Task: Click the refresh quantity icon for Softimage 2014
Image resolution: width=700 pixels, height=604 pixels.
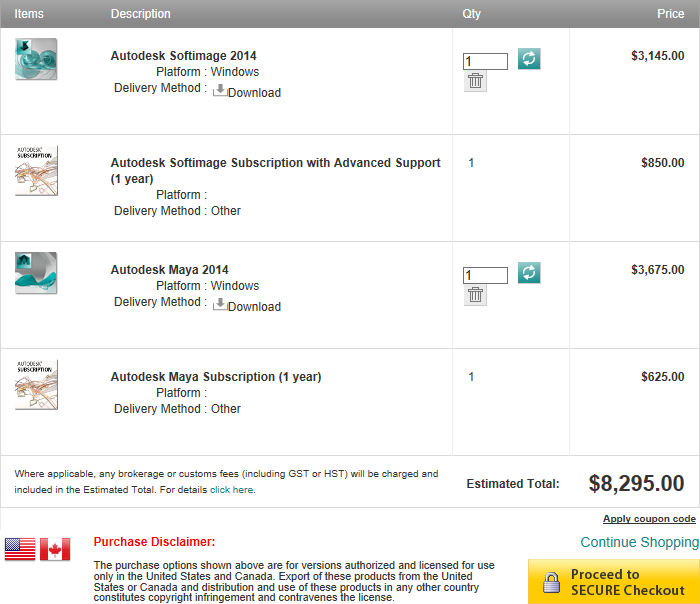Action: 529,59
